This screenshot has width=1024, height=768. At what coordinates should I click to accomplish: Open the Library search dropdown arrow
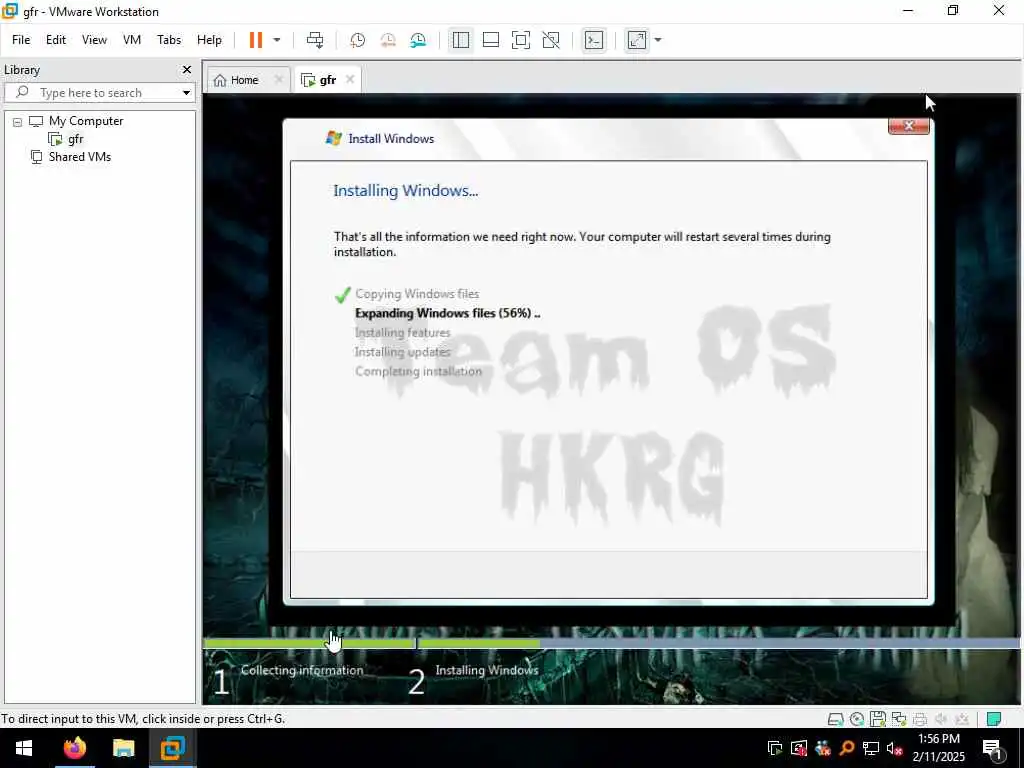click(186, 93)
